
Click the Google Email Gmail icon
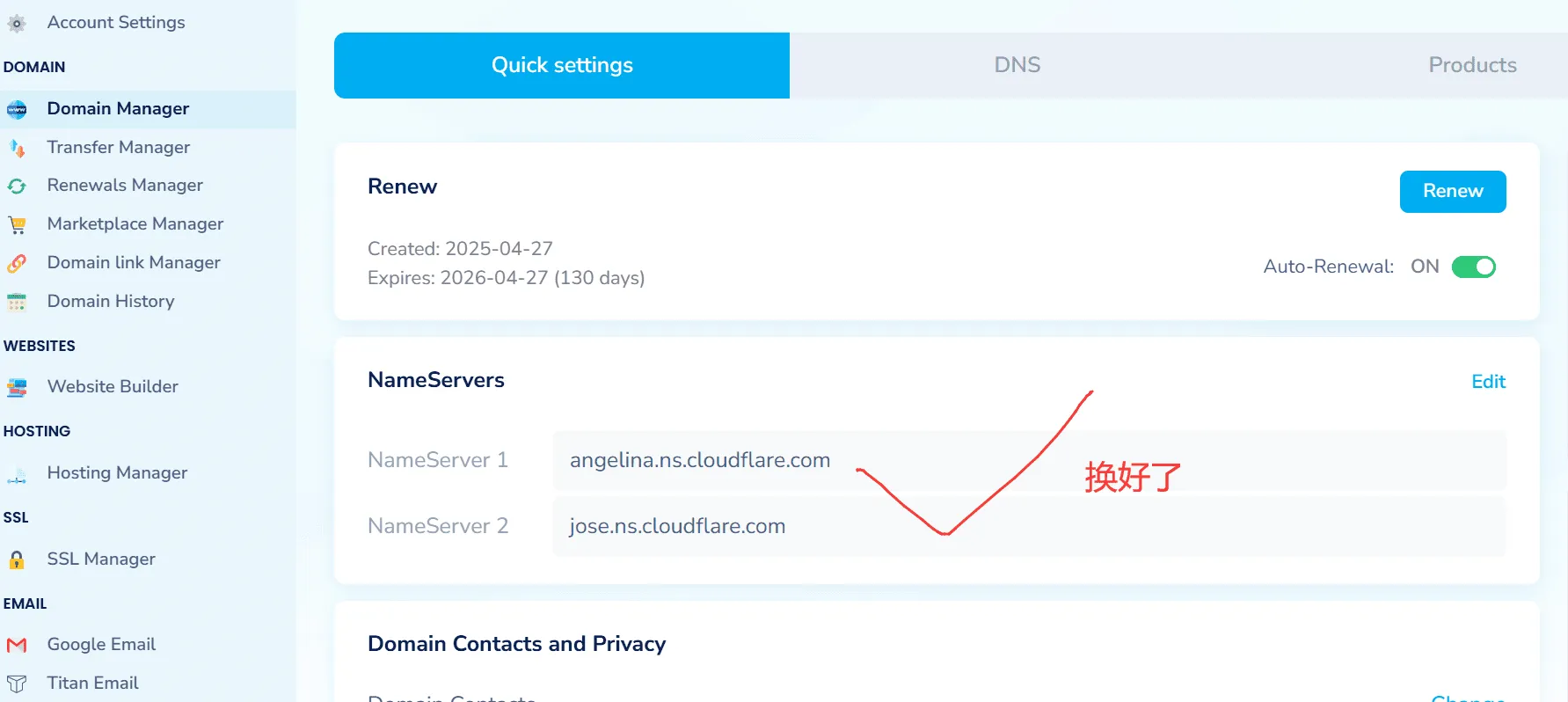17,645
